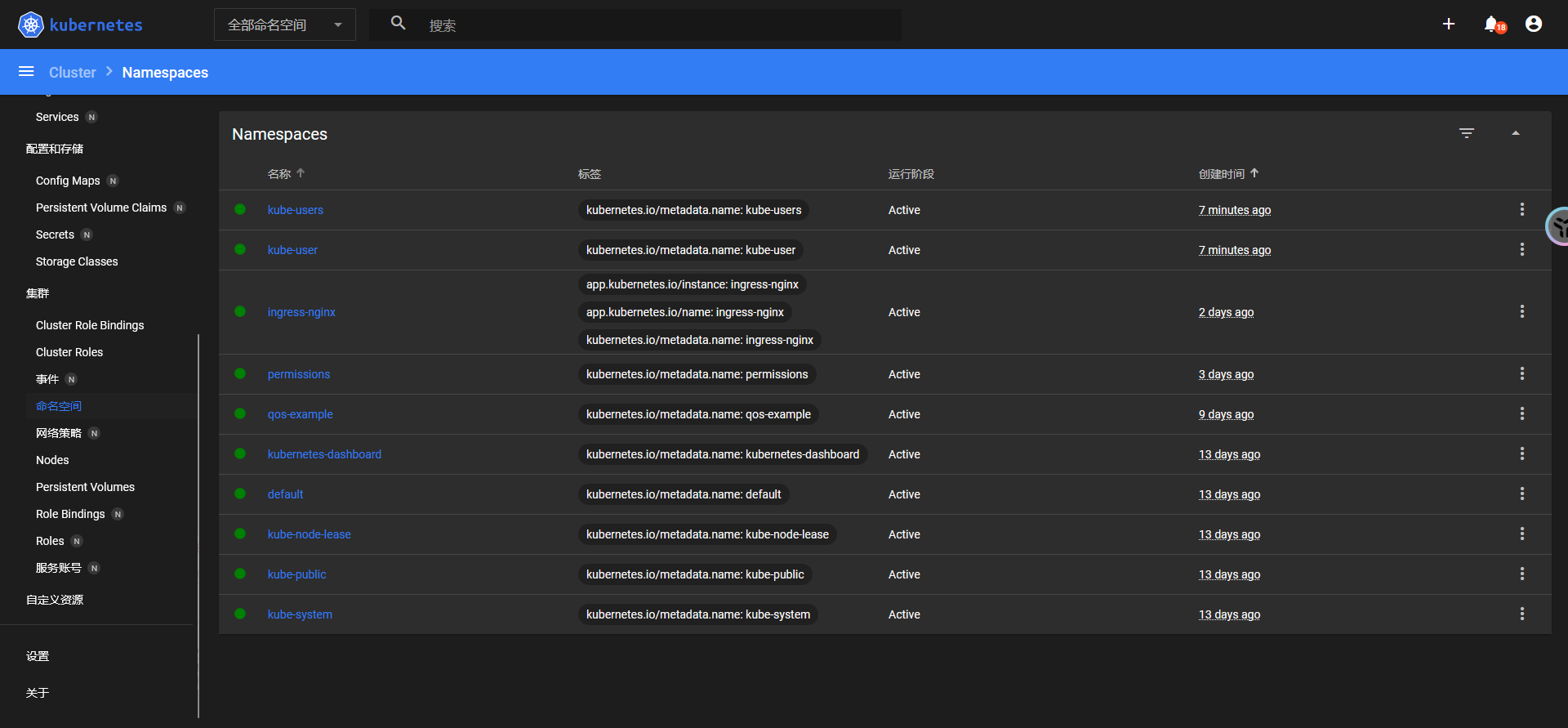Open kubernetes-dashboard namespace link
Image resolution: width=1568 pixels, height=728 pixels.
coord(324,454)
